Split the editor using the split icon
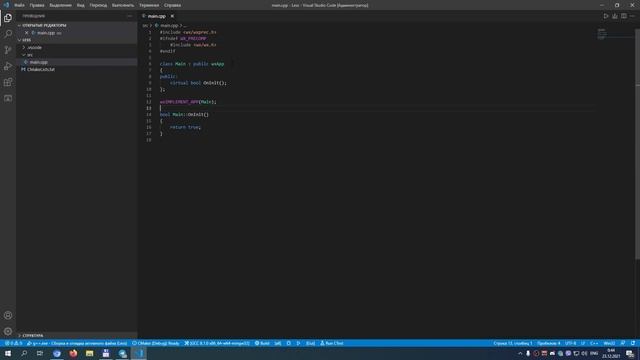Image resolution: width=640 pixels, height=360 pixels. (624, 16)
